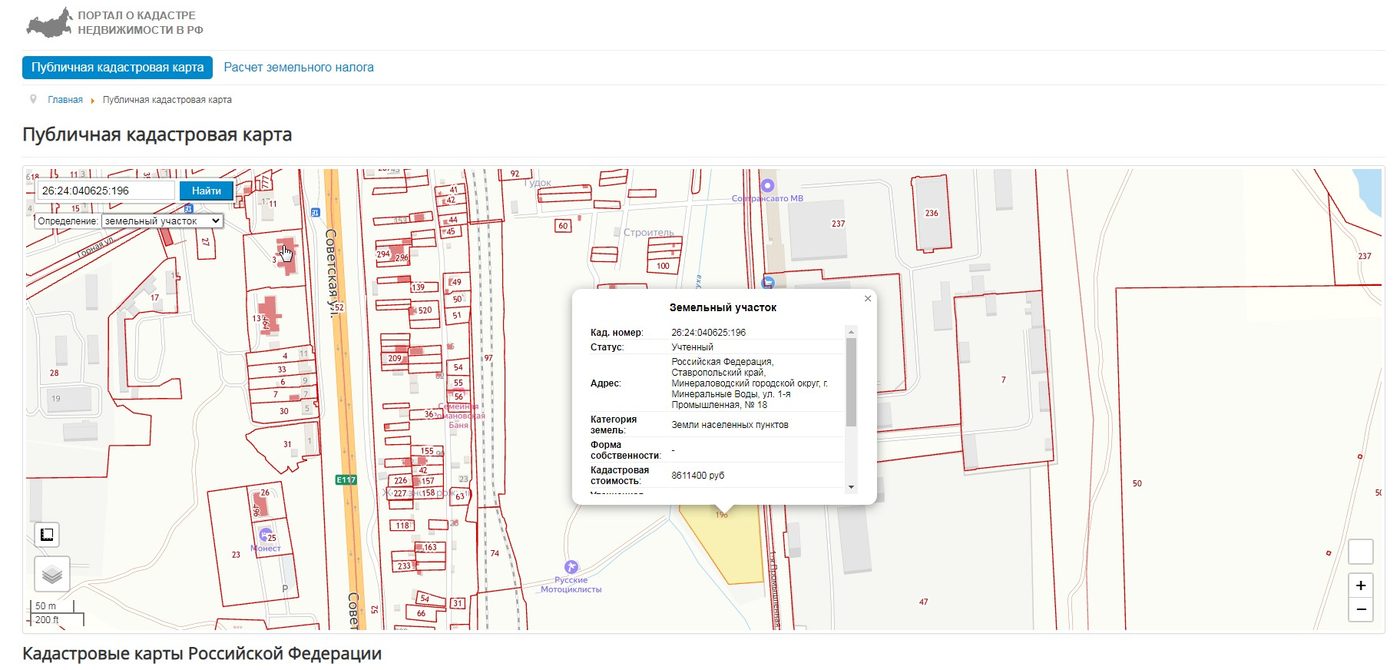Click the Монест purple marker icon
Image resolution: width=1400 pixels, height=670 pixels.
[x=265, y=535]
